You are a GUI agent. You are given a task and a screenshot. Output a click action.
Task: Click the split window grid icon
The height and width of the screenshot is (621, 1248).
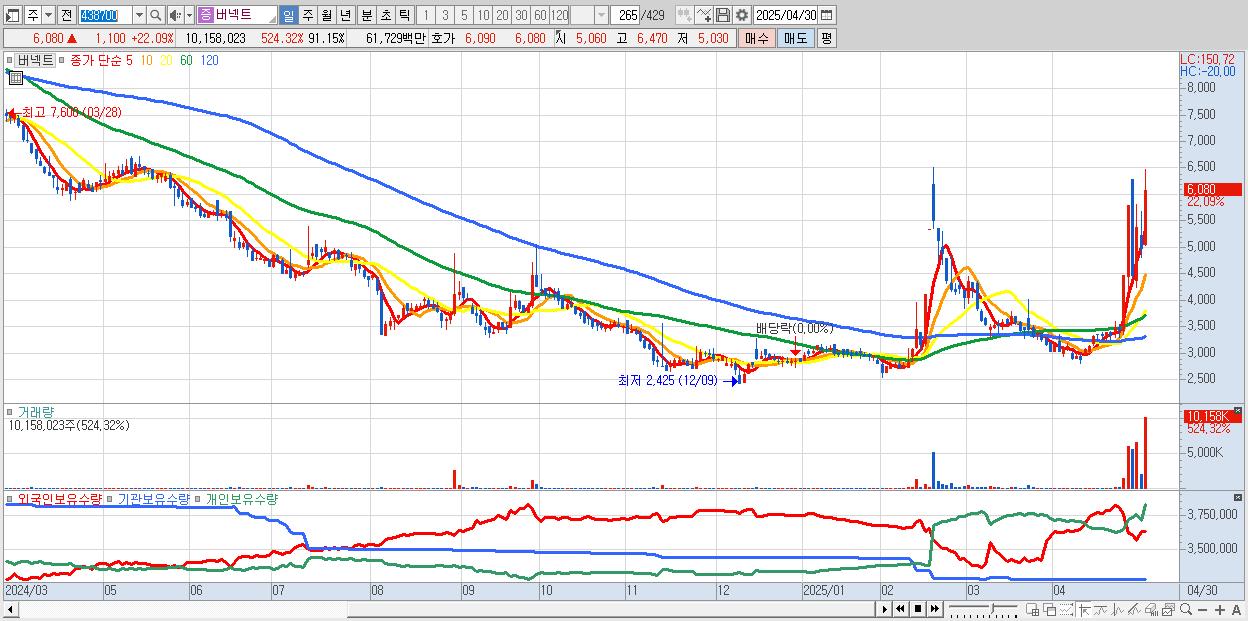[x=1032, y=610]
